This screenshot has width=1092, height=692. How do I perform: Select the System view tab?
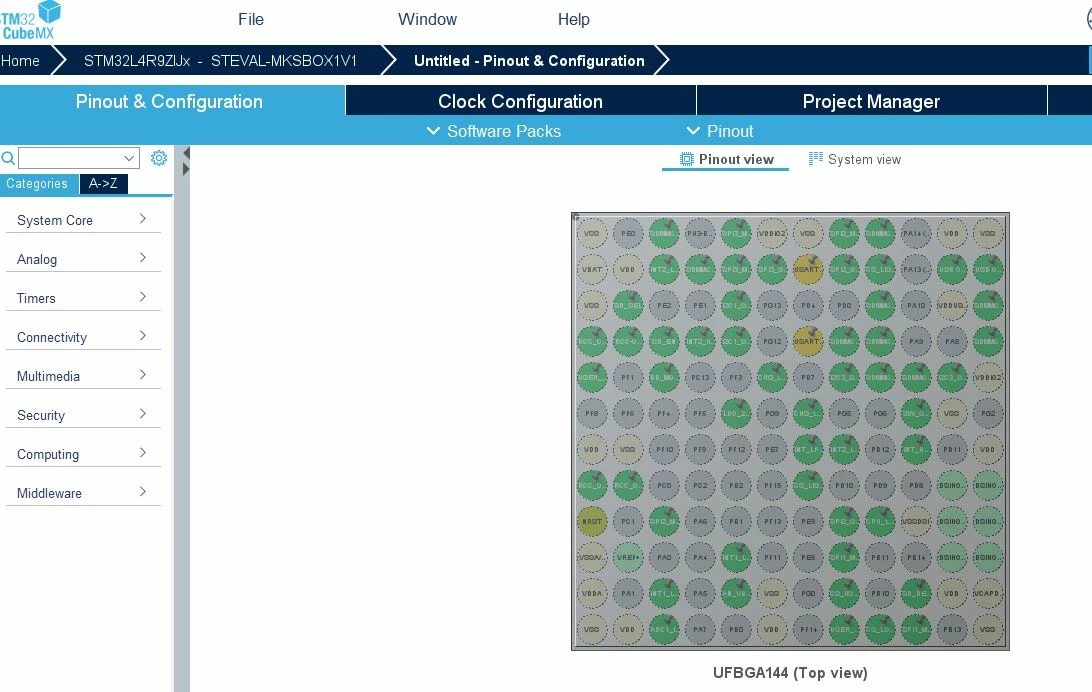click(x=855, y=159)
